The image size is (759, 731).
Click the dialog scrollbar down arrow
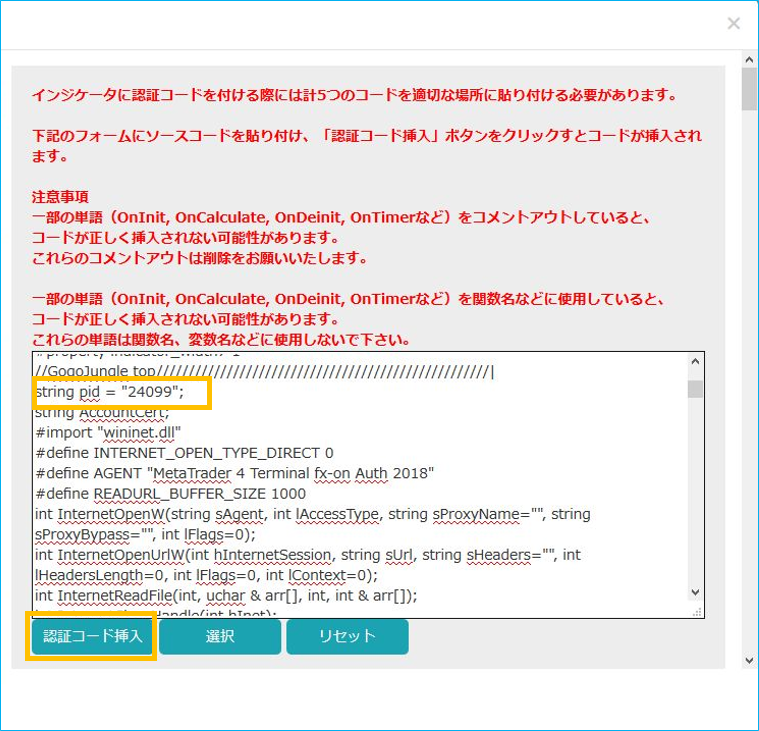click(749, 660)
